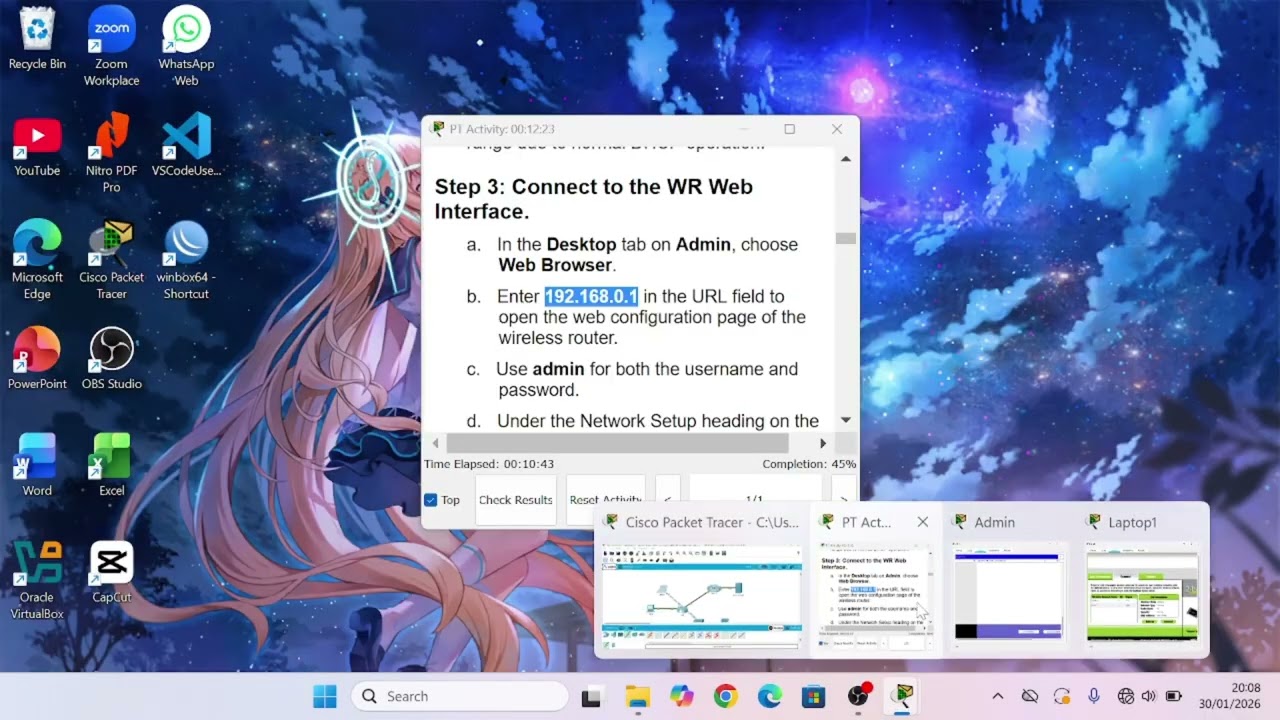Click the up arrow of the vertical scrollbar
The image size is (1280, 720).
[x=846, y=159]
